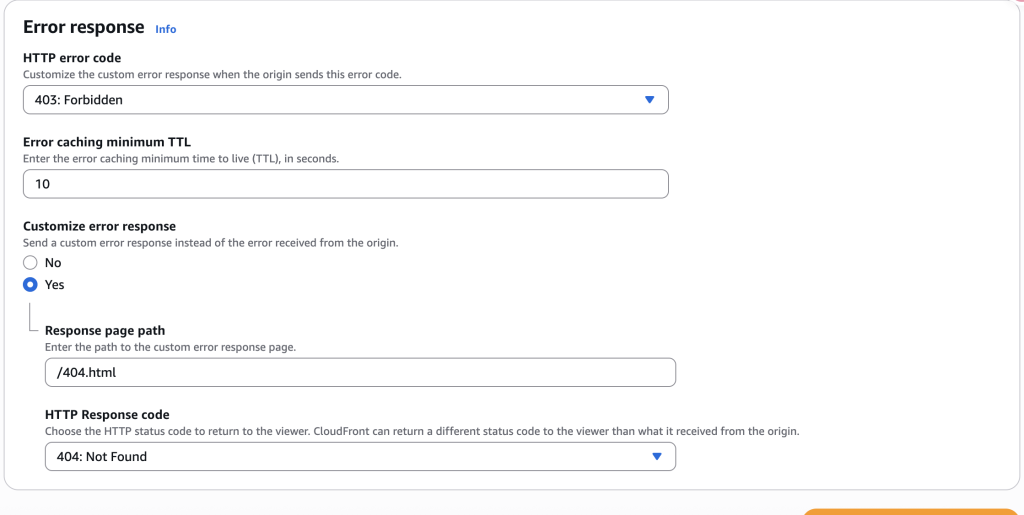Click the 'Enter the error caching minimum time' hint
Viewport: 1024px width, 515px height.
(x=181, y=159)
